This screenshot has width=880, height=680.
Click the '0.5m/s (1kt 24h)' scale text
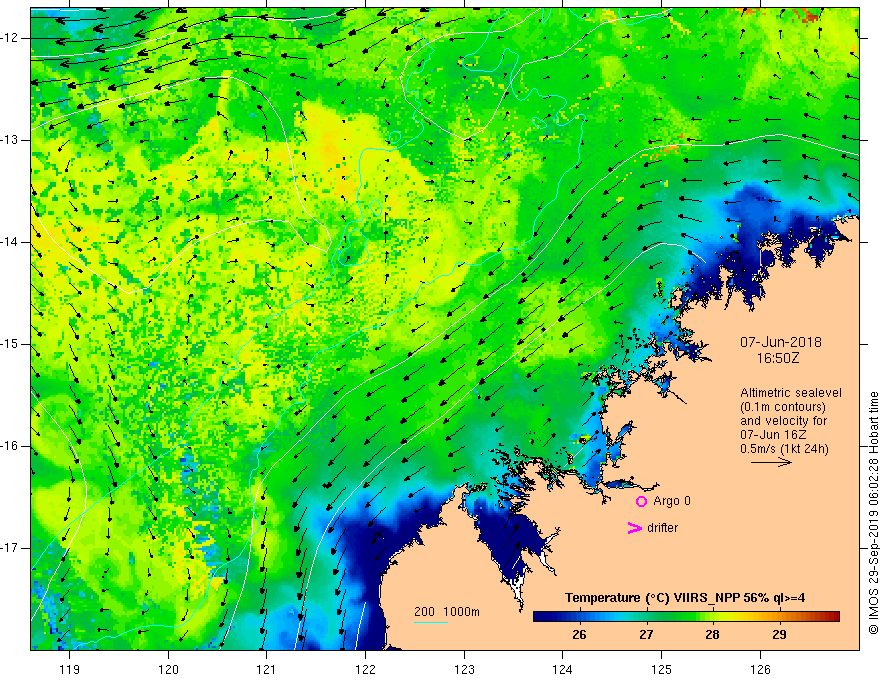coord(784,449)
